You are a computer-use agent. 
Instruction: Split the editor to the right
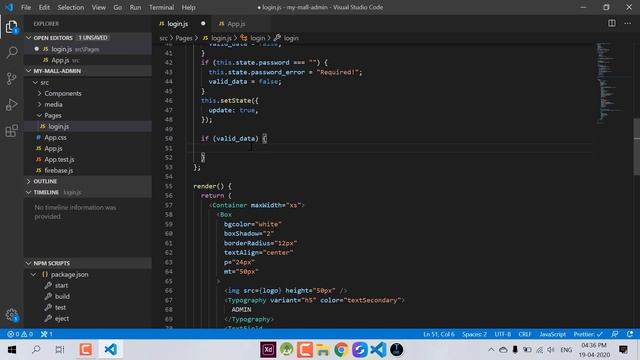click(611, 23)
